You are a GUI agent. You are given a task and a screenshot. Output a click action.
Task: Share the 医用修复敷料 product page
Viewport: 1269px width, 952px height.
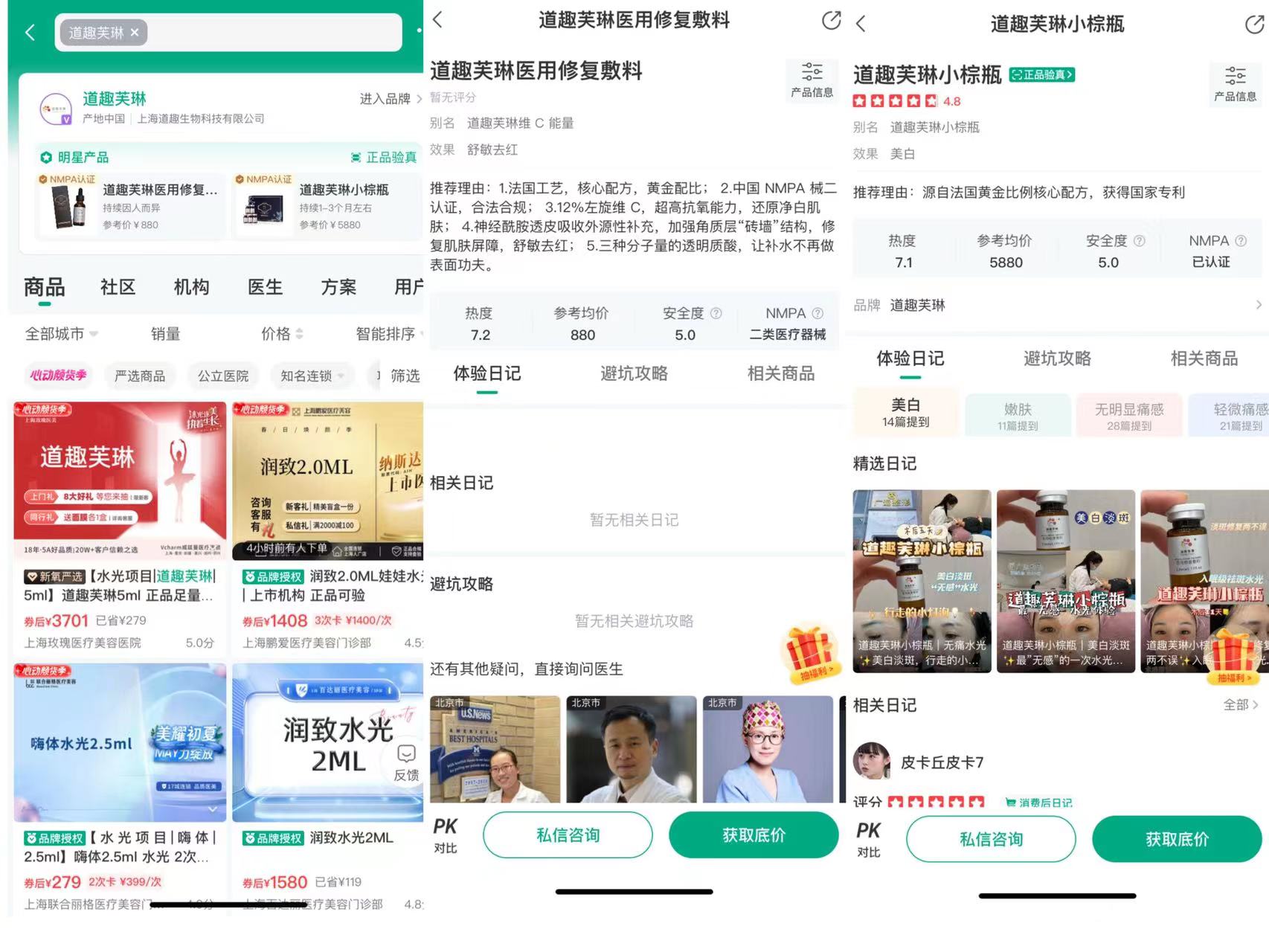[831, 20]
